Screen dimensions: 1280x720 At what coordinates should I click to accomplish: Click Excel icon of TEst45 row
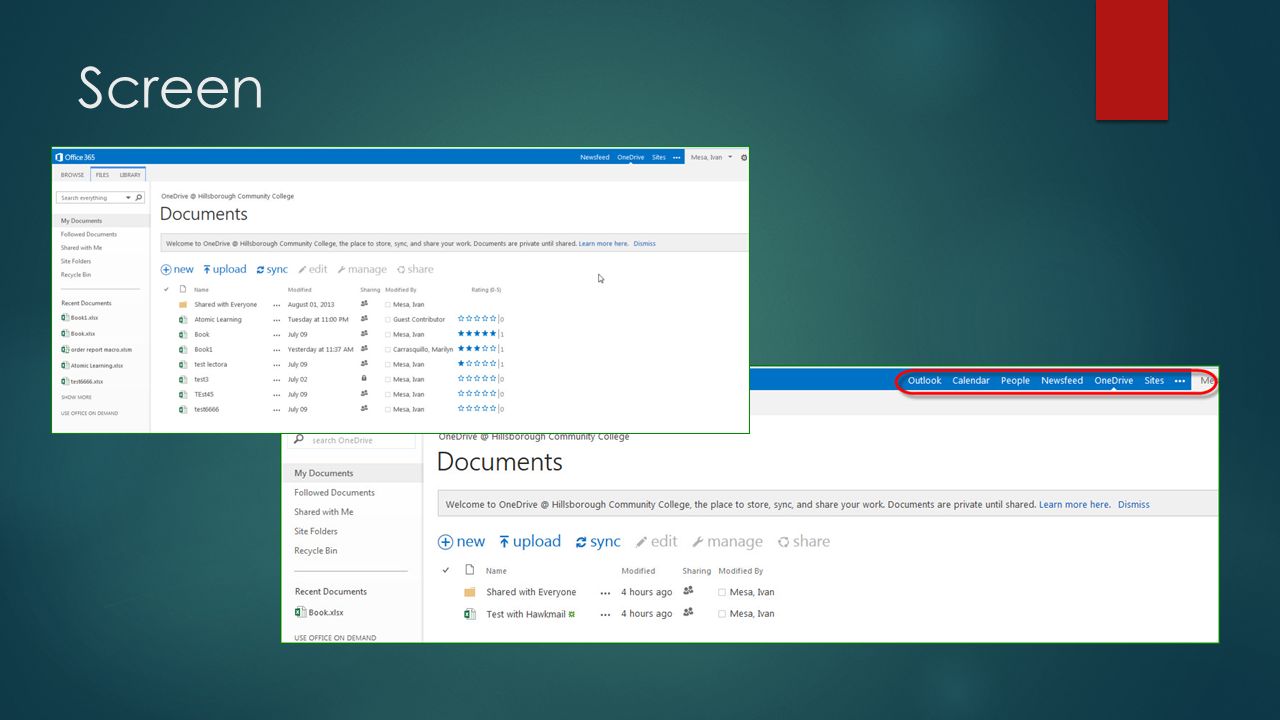(x=183, y=395)
